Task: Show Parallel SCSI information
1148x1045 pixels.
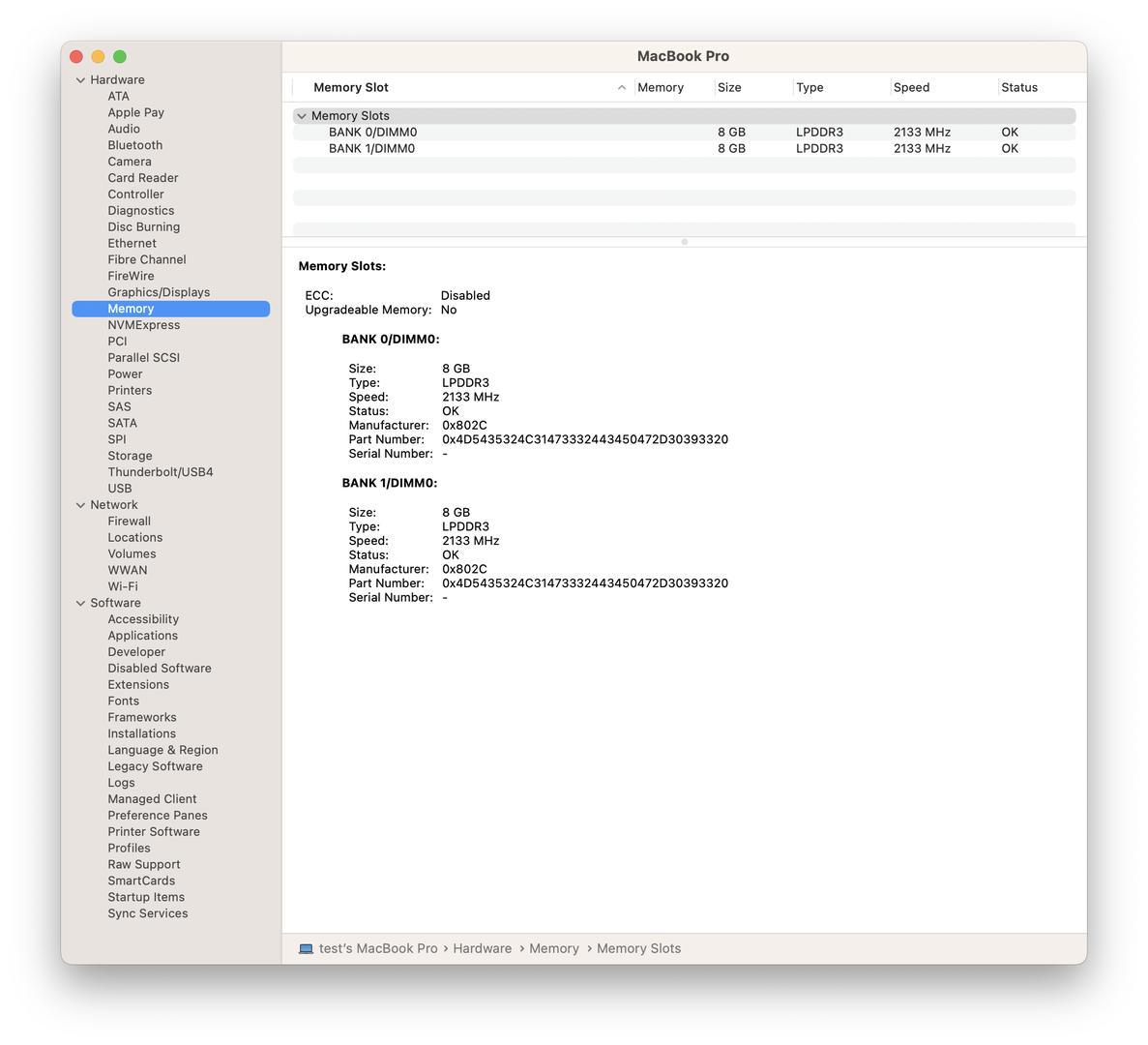Action: click(x=143, y=357)
